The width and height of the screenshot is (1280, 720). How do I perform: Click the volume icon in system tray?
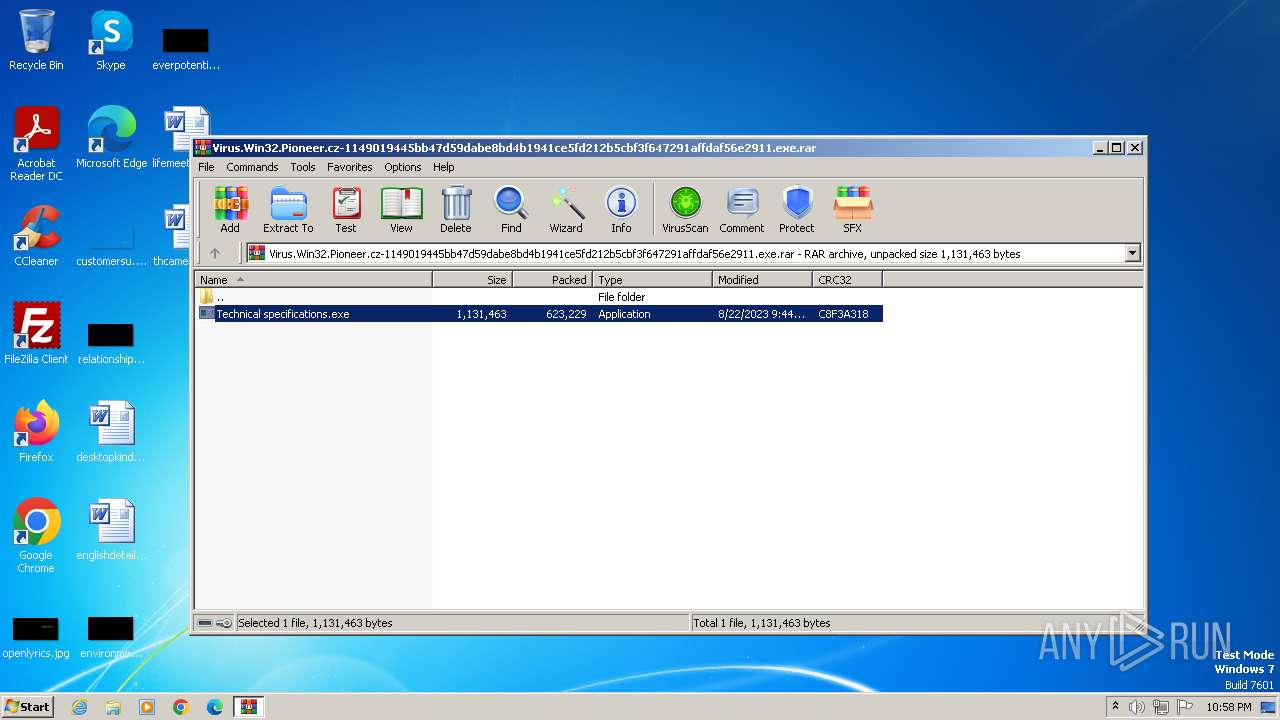click(x=1136, y=707)
